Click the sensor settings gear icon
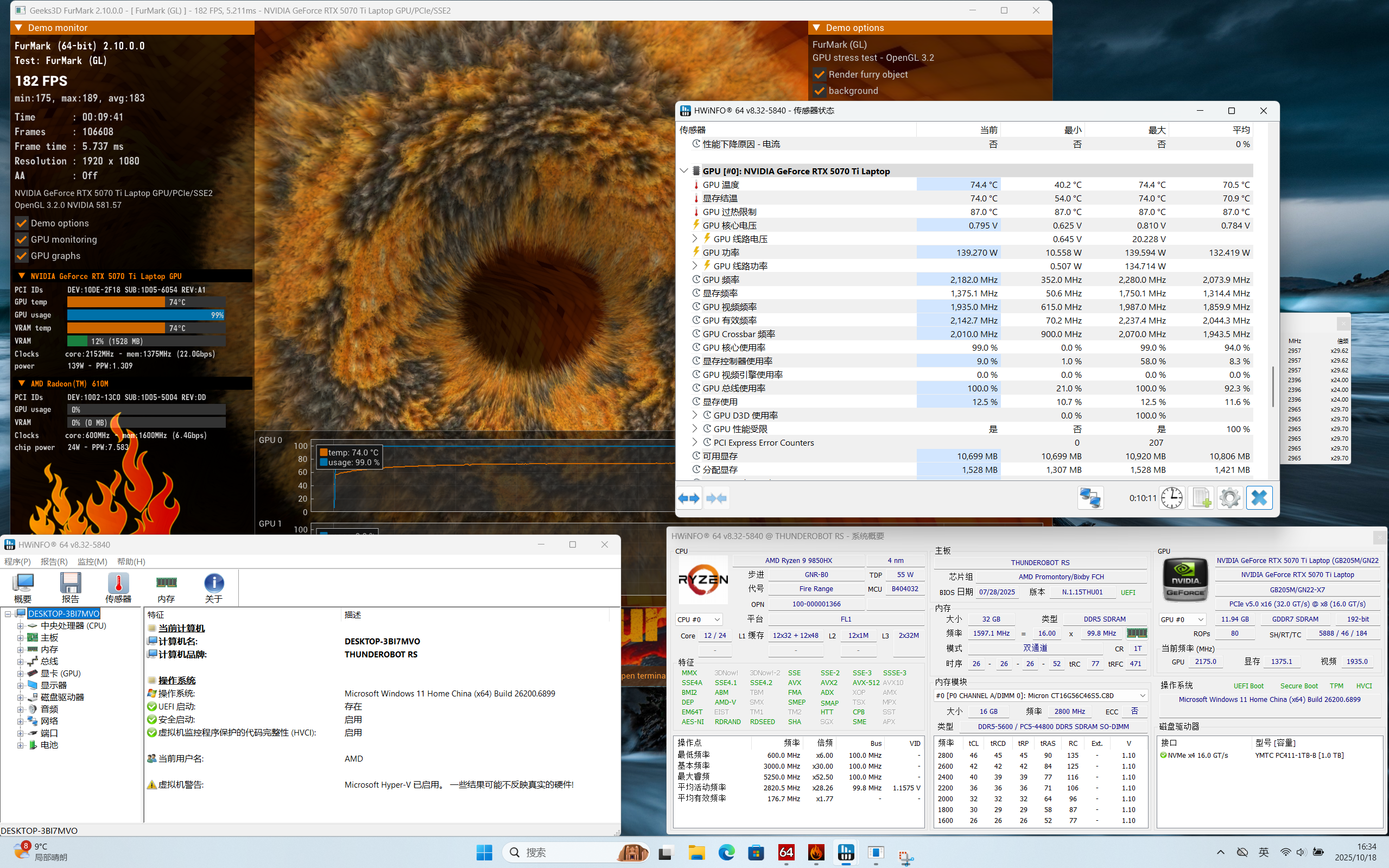The image size is (1389, 868). pos(1229,498)
